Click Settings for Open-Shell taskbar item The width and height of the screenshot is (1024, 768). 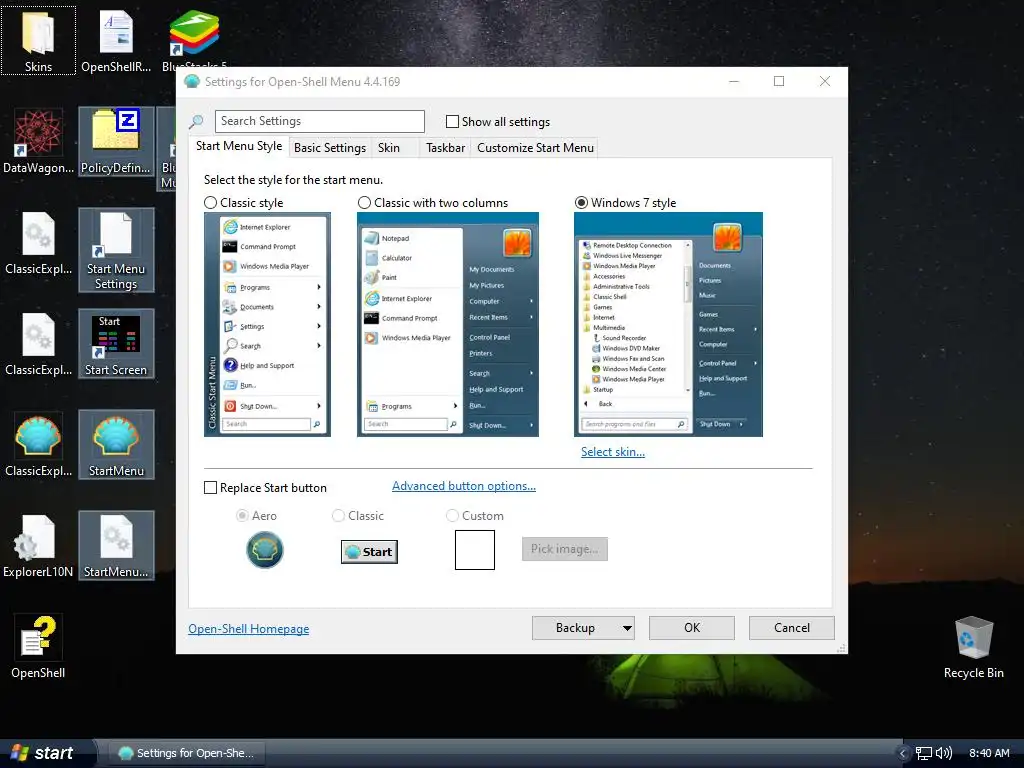click(187, 753)
